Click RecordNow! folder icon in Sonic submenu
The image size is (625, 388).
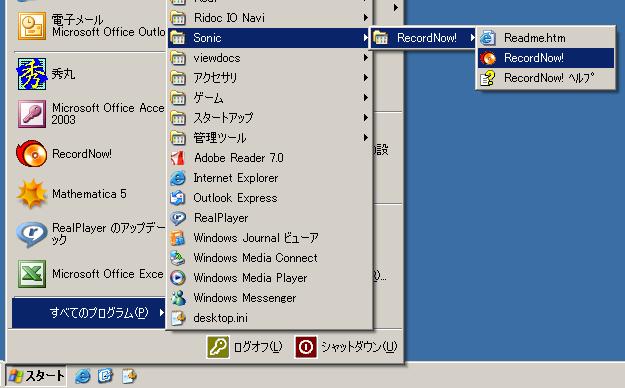[381, 38]
